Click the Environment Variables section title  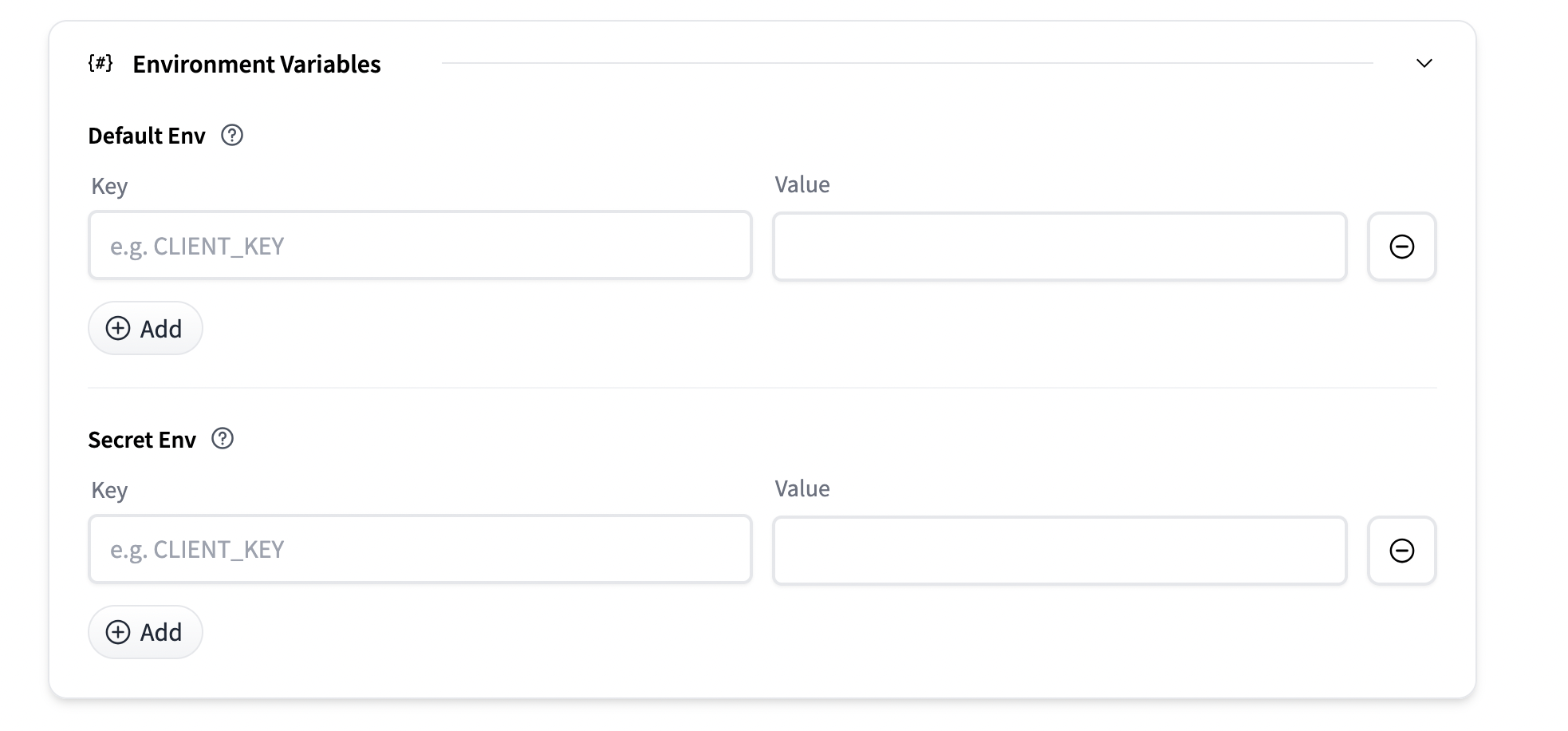point(256,64)
